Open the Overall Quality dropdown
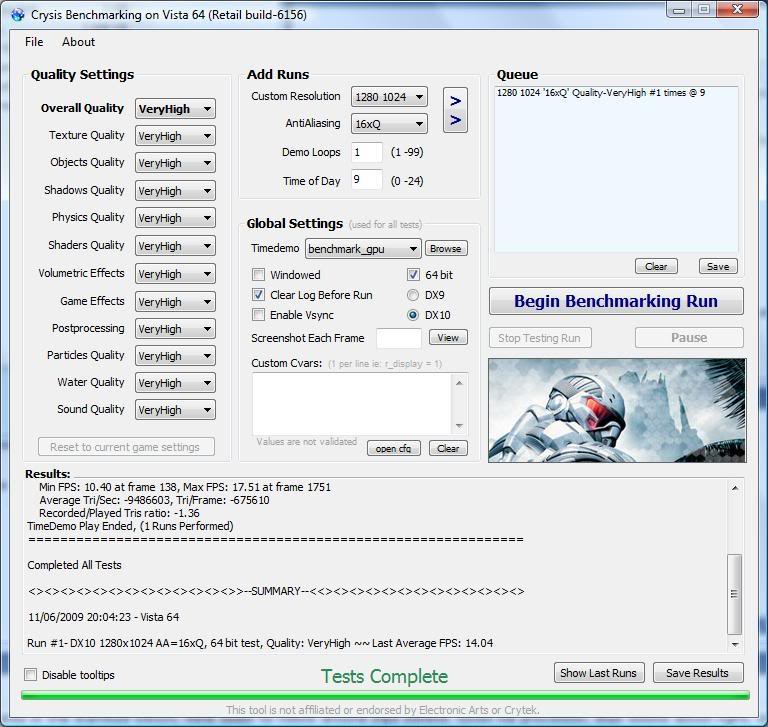768x727 pixels. tap(175, 109)
